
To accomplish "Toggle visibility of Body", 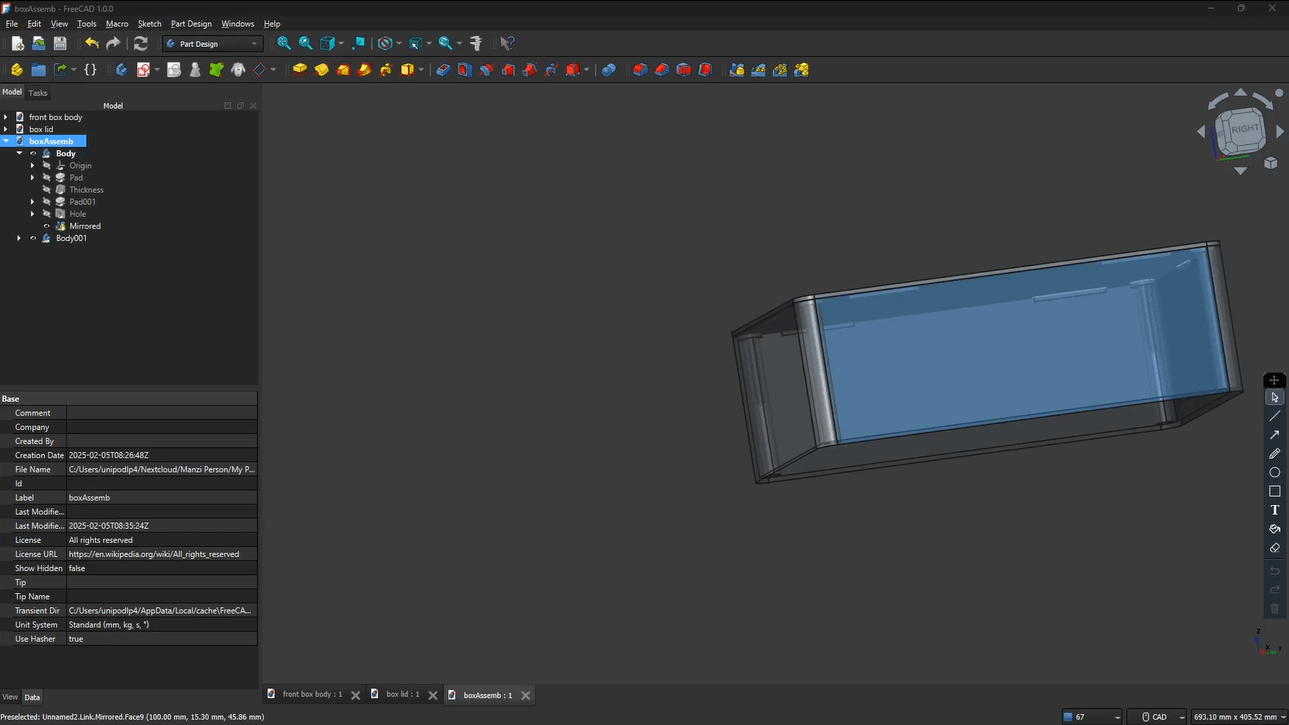I will pos(33,154).
